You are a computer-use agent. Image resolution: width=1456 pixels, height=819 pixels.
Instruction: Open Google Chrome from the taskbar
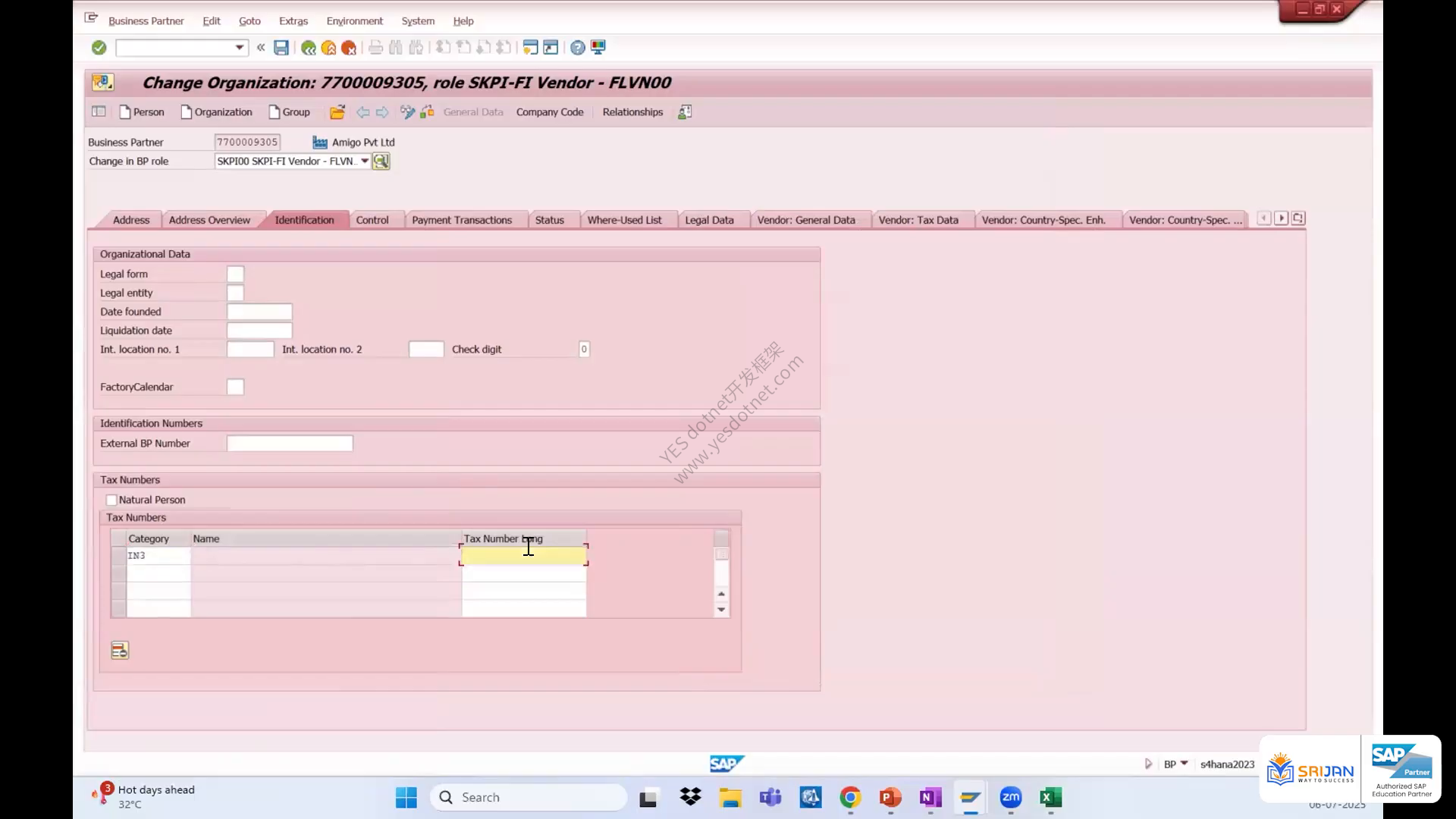[850, 798]
